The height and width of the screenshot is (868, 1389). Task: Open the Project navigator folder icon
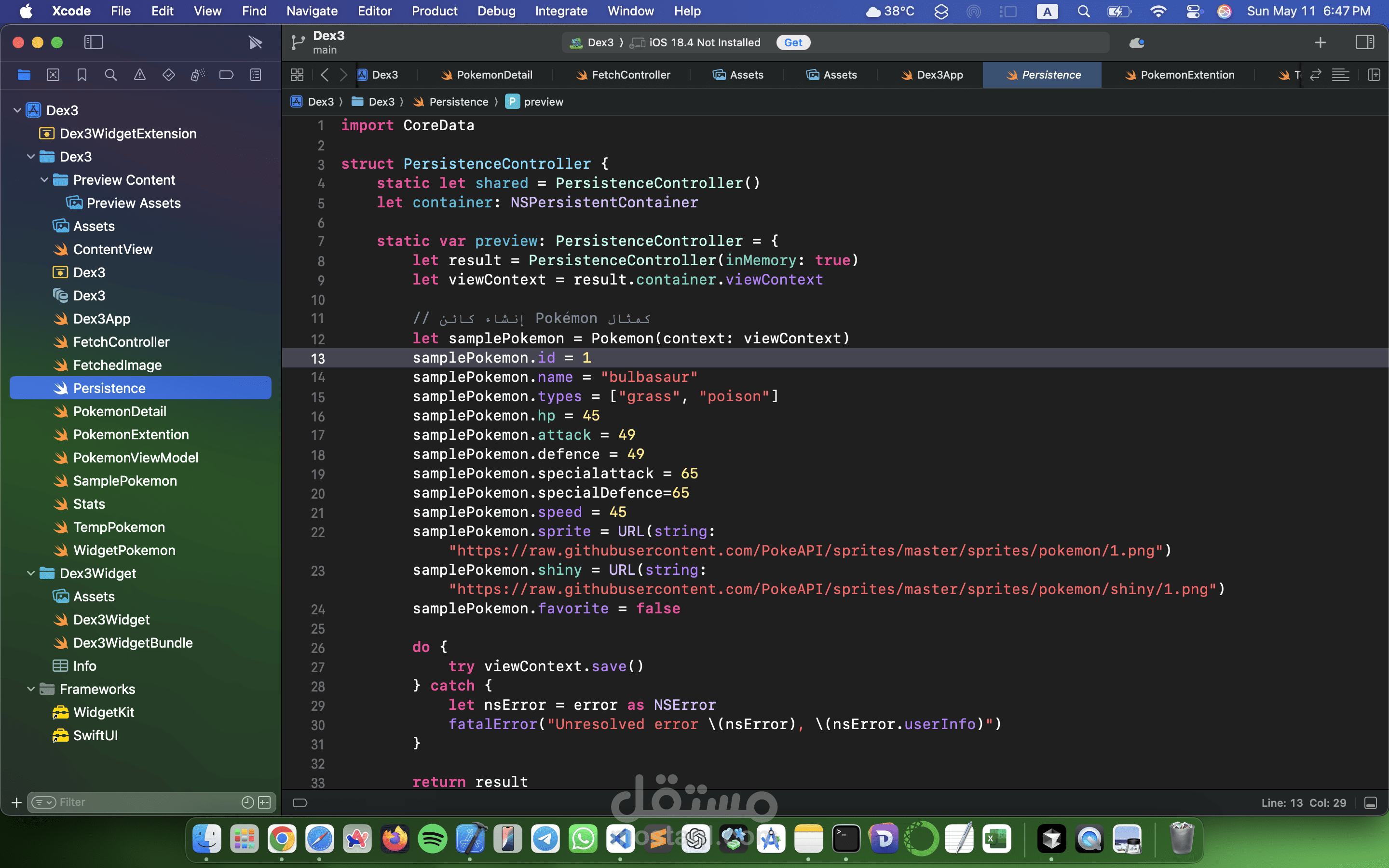[x=24, y=75]
